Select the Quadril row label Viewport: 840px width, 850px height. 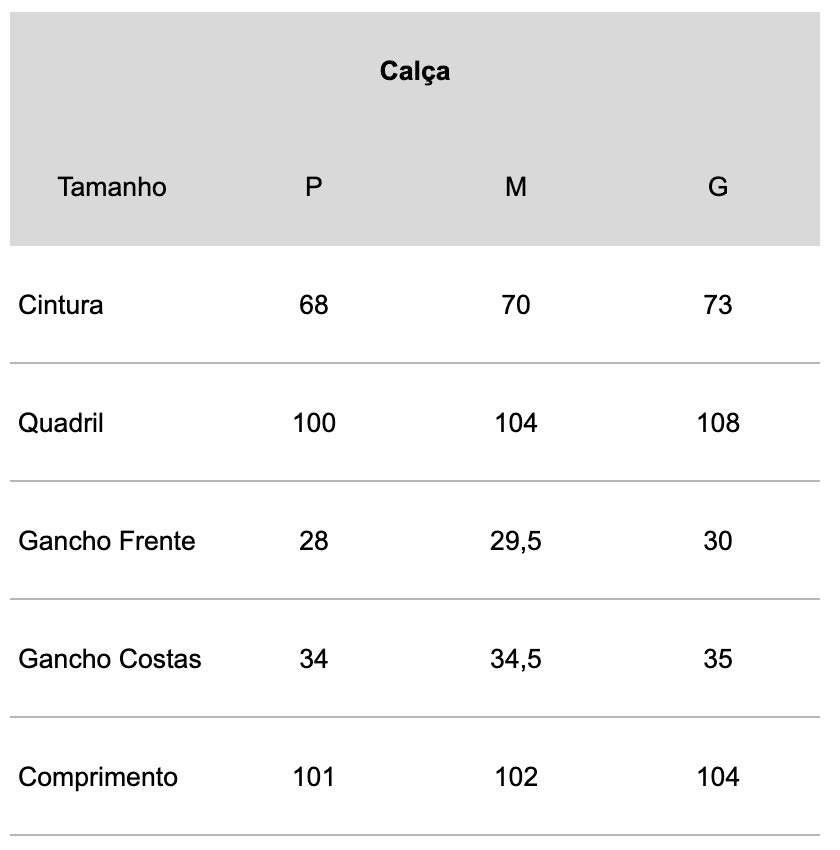(x=61, y=423)
